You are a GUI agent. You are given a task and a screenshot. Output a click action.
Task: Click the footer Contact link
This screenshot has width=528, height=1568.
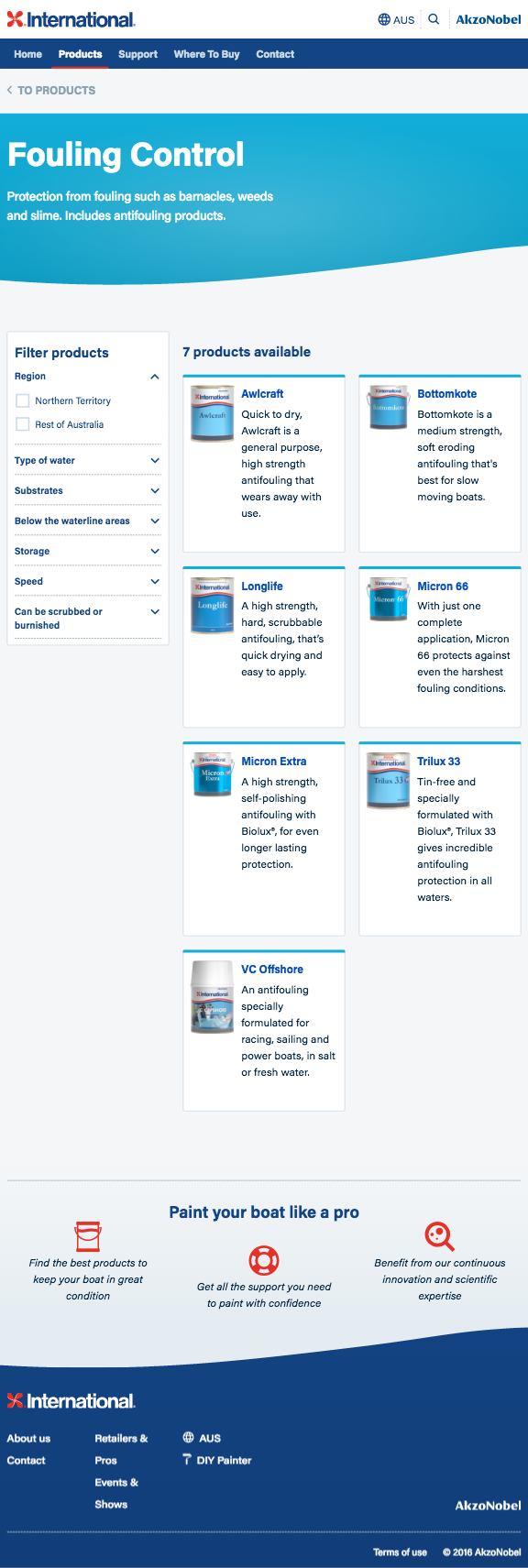click(26, 1460)
